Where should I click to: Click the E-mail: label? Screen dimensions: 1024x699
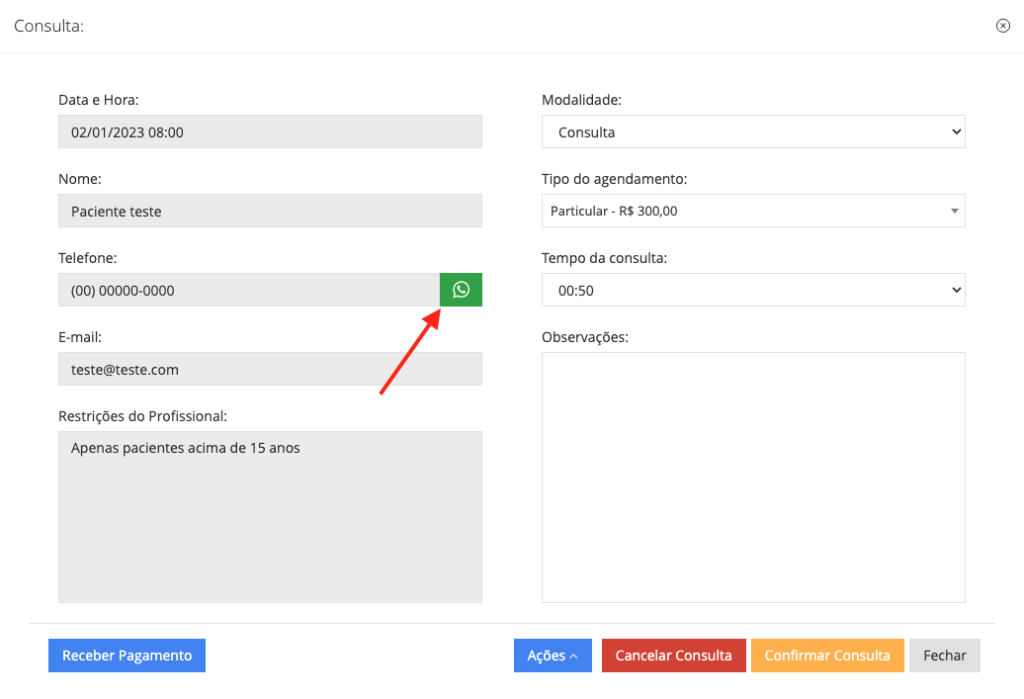[x=80, y=337]
